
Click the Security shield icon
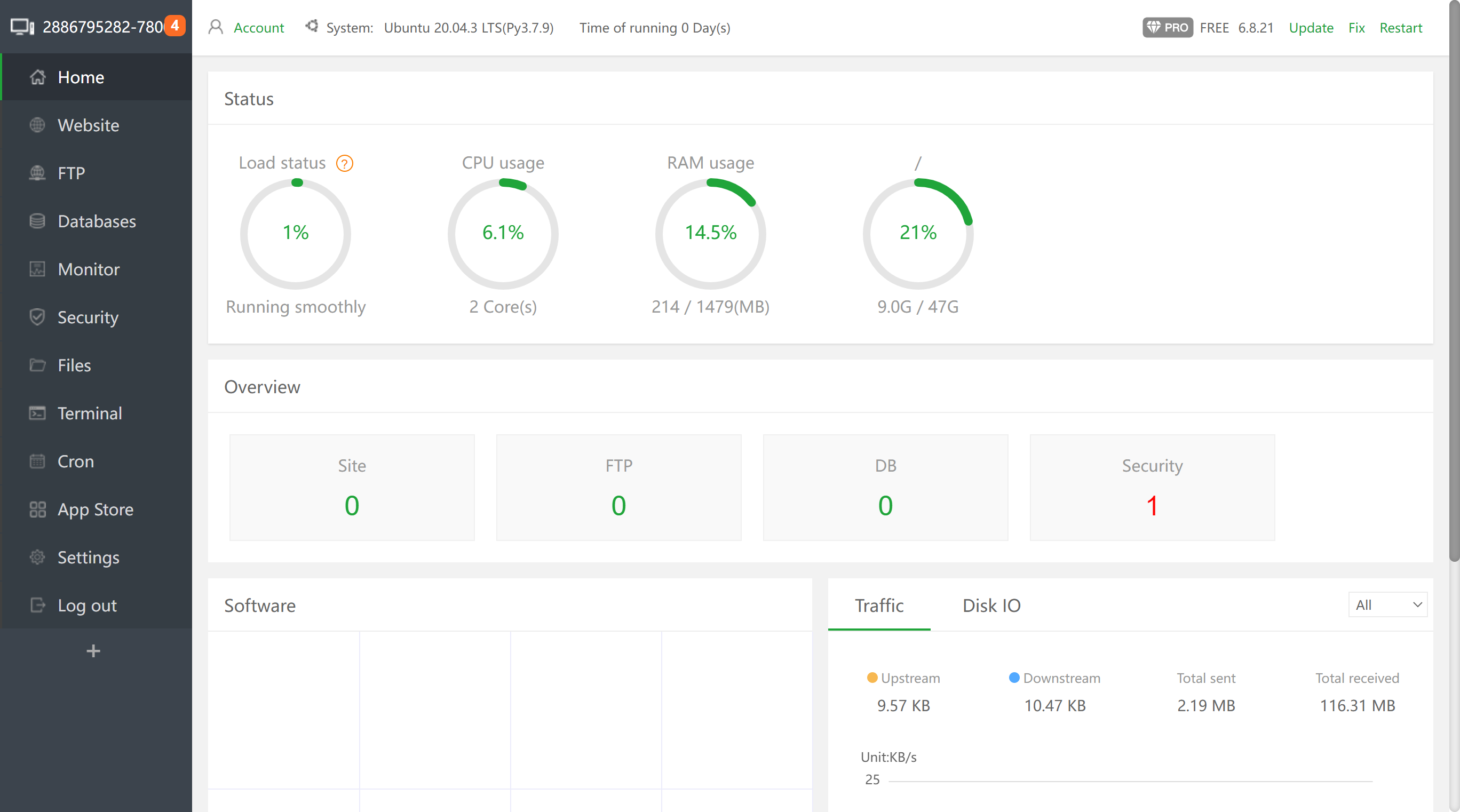click(37, 317)
